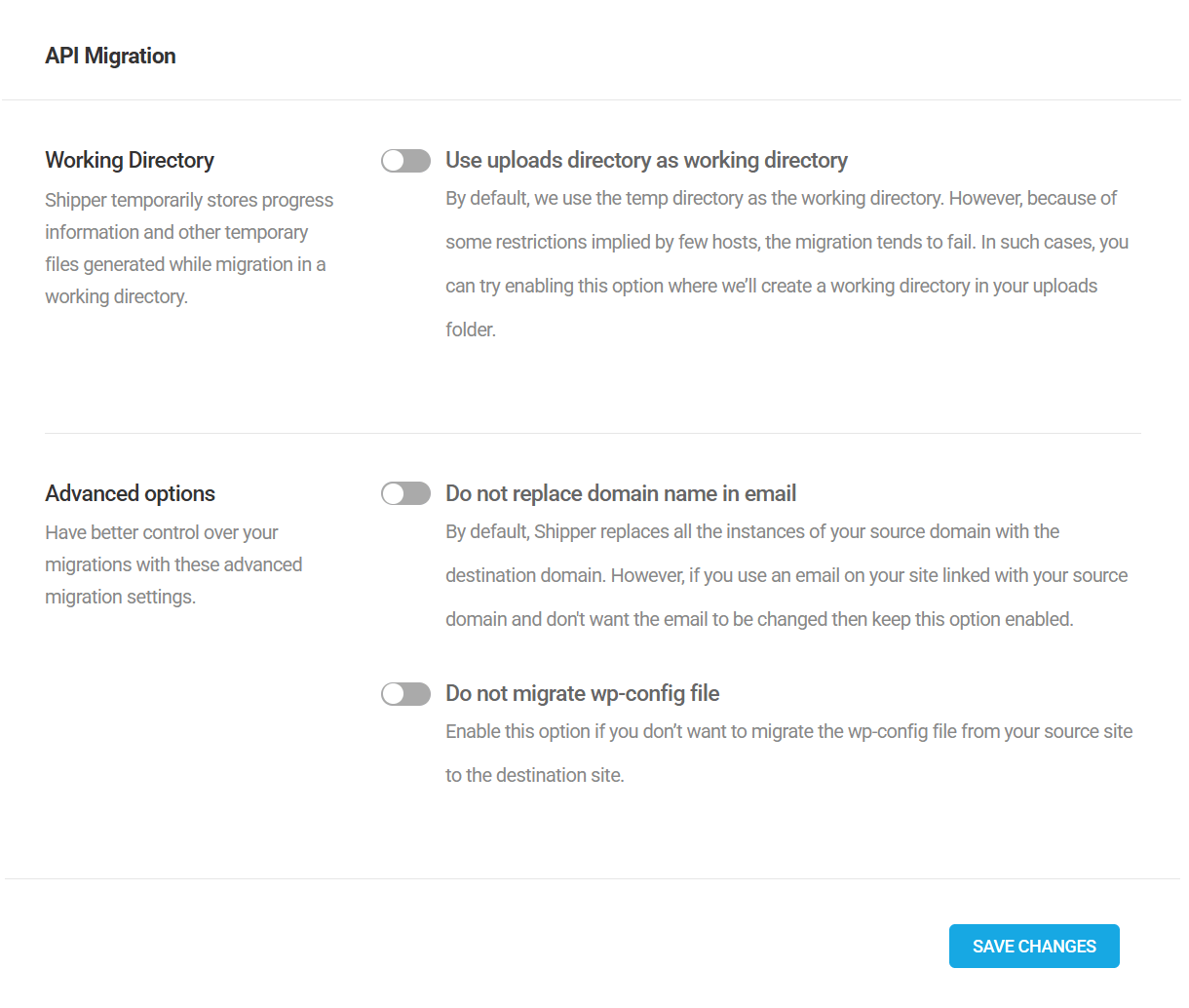Click the Working Directory description text

[188, 248]
